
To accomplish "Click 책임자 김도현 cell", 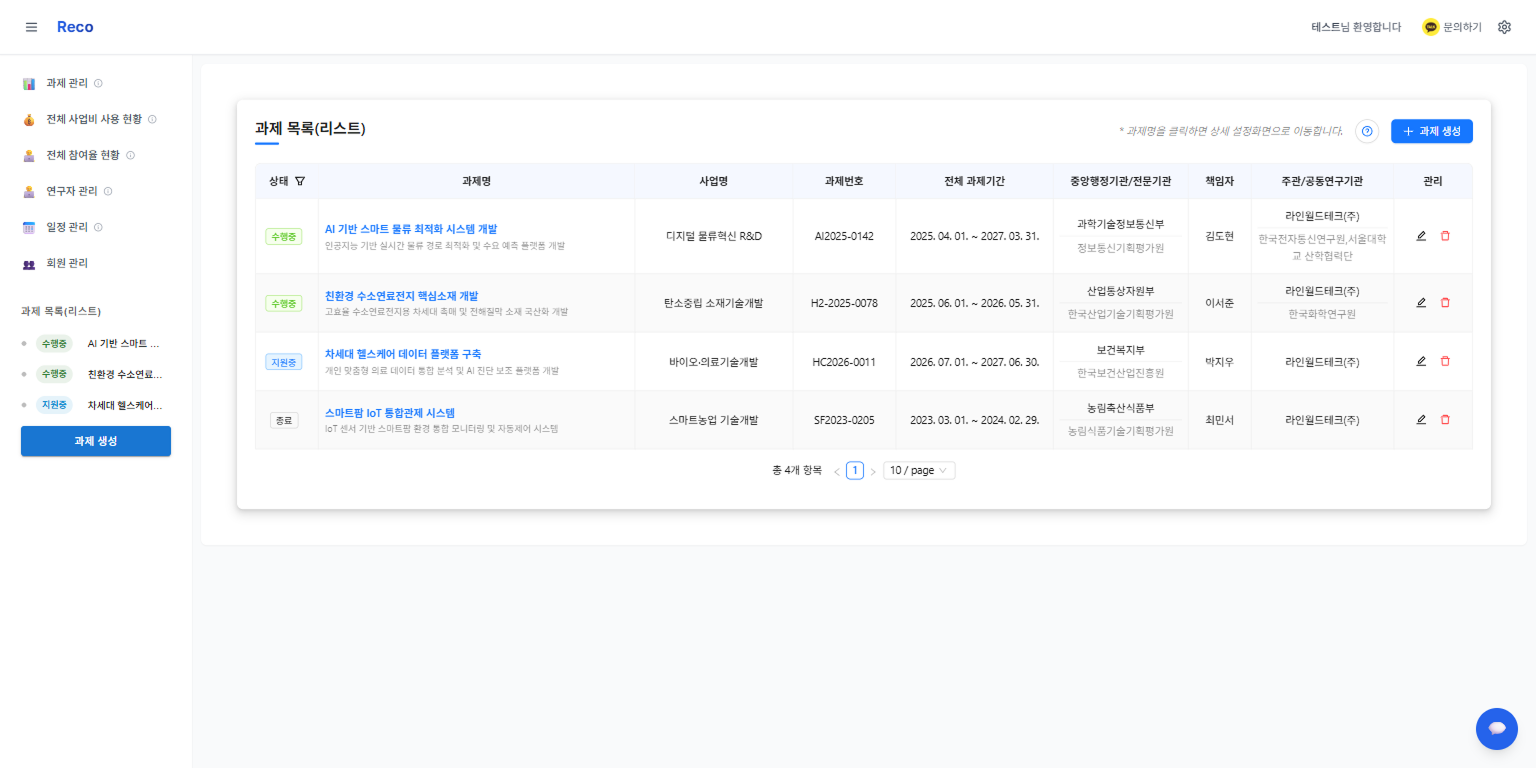I will click(1220, 236).
